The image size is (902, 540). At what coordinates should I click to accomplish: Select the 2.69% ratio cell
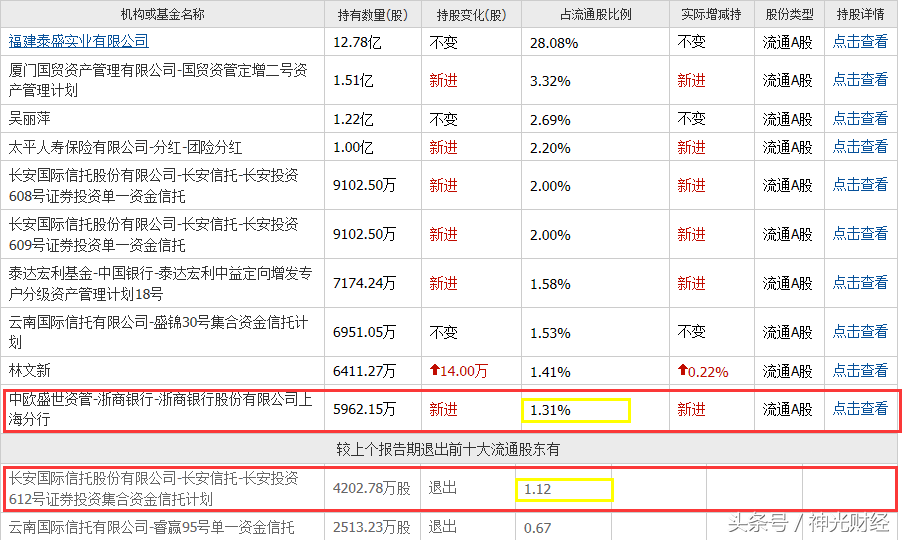tap(550, 120)
